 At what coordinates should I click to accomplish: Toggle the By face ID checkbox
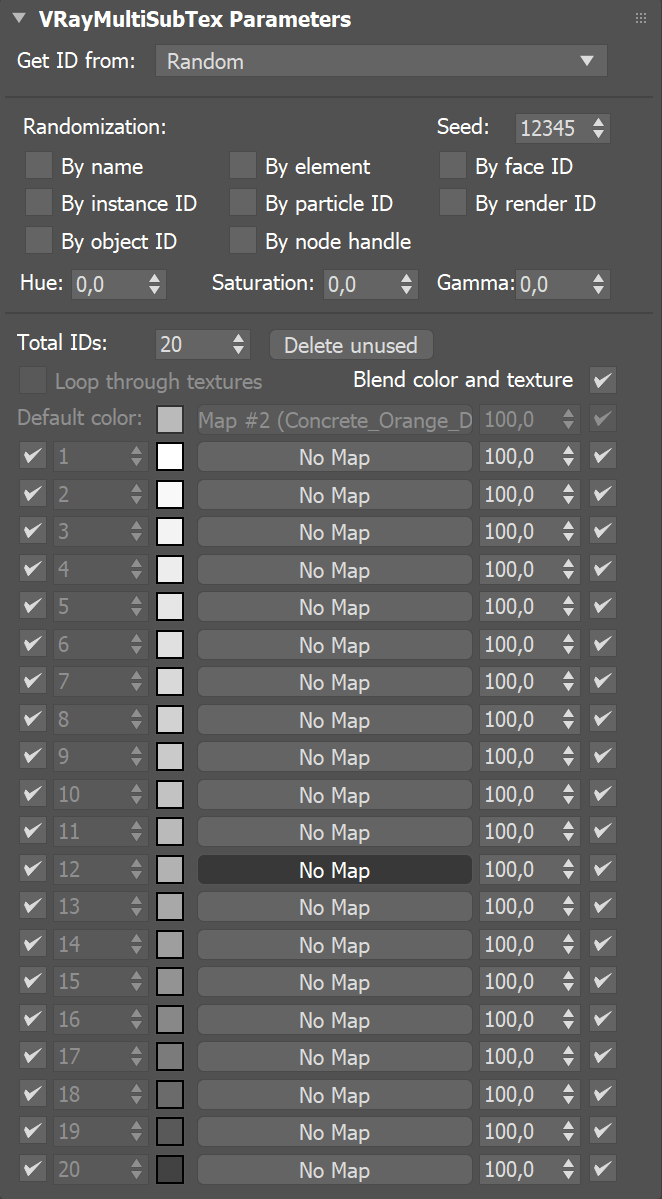click(453, 166)
